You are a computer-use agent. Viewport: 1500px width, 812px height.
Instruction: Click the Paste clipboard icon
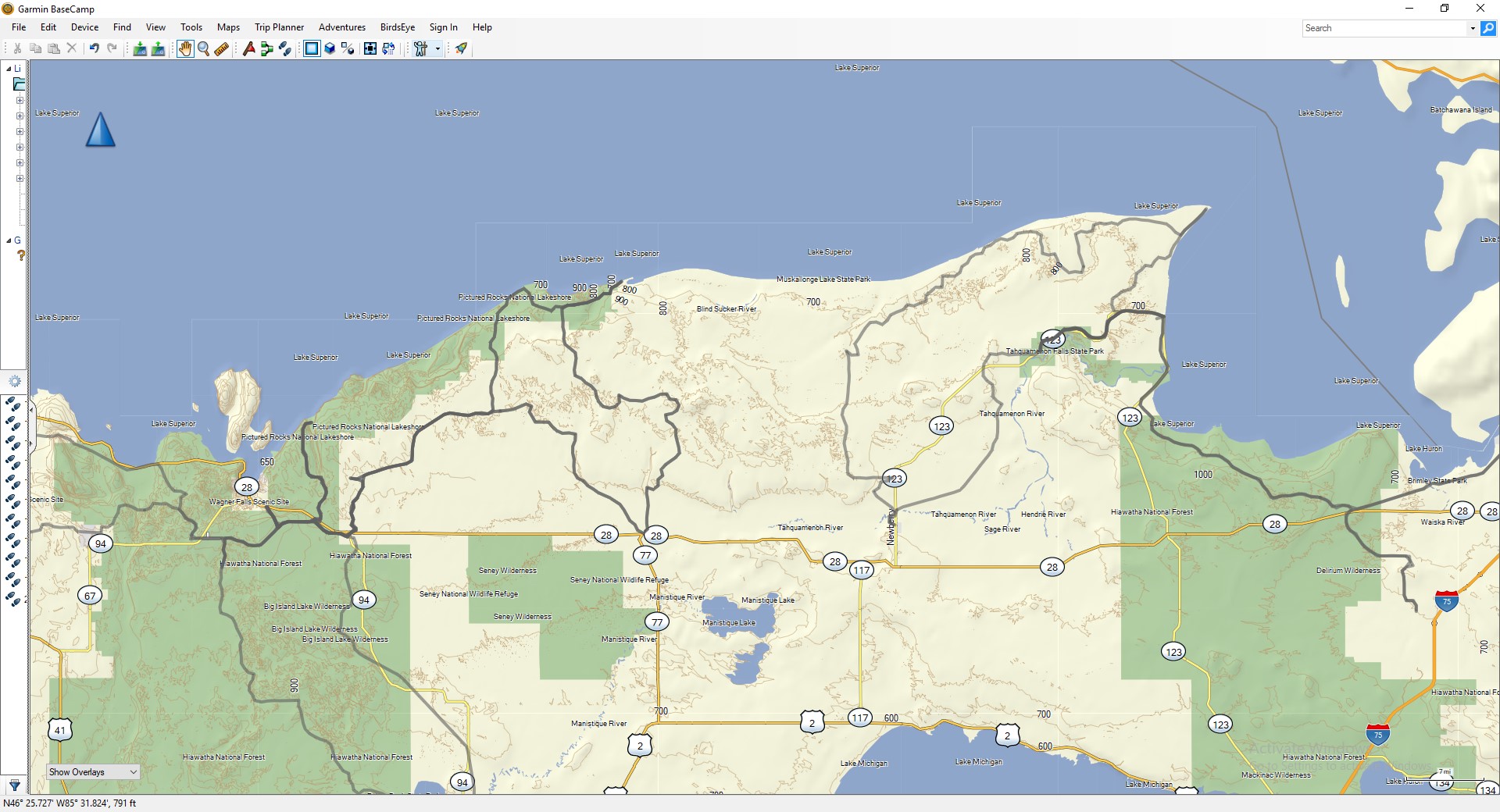[54, 48]
